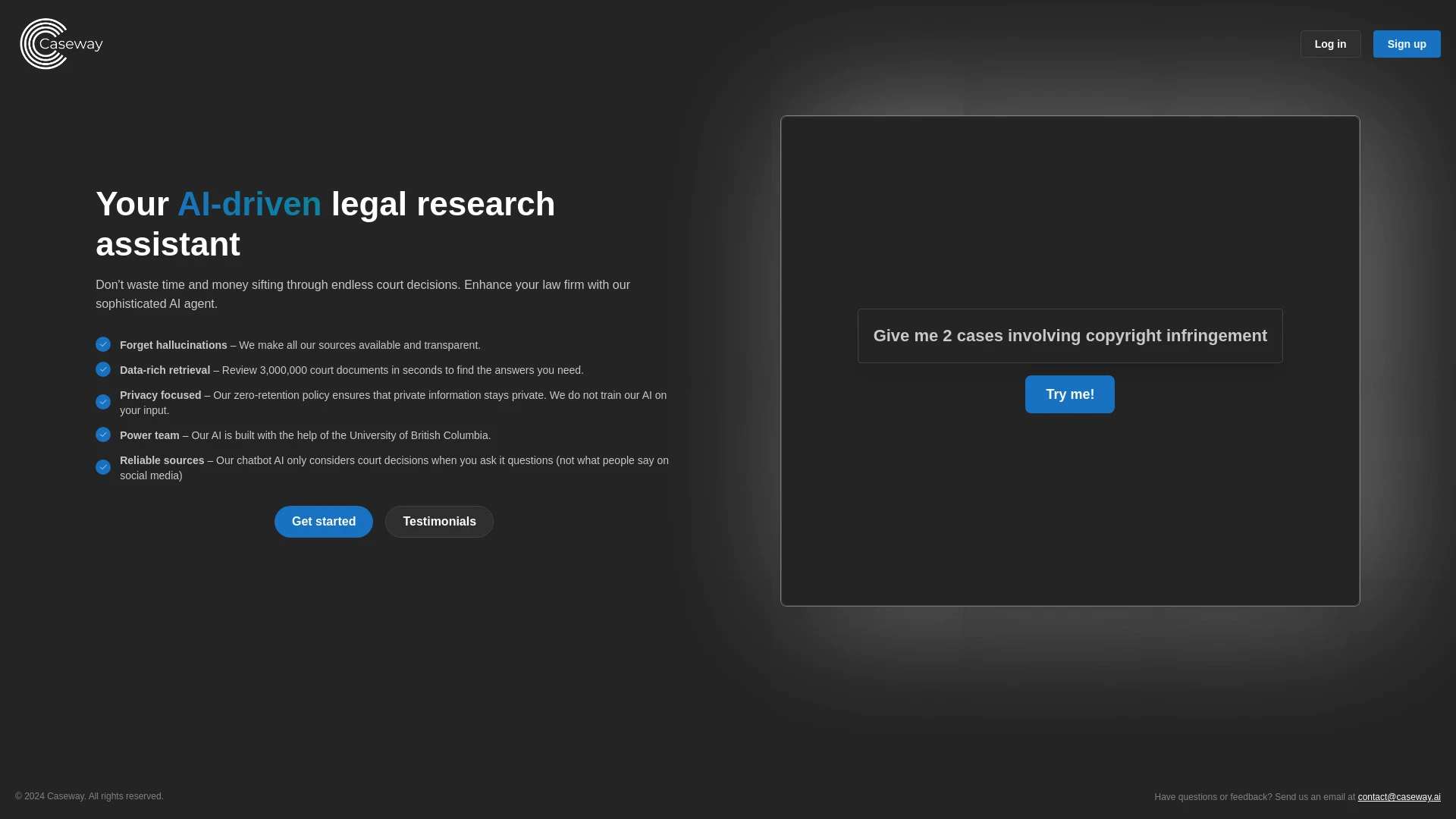Click the fifth green checkmark icon
The height and width of the screenshot is (819, 1456).
(x=103, y=466)
